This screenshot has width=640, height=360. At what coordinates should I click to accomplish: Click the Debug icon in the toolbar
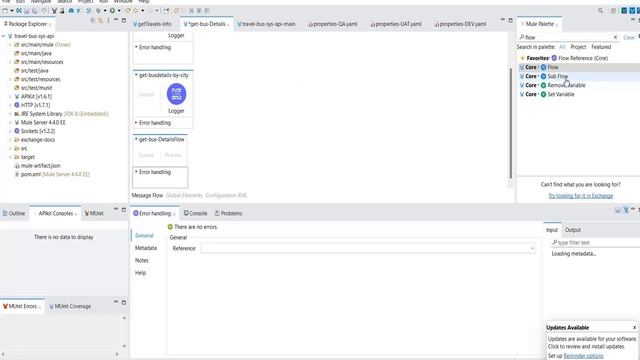[98, 11]
